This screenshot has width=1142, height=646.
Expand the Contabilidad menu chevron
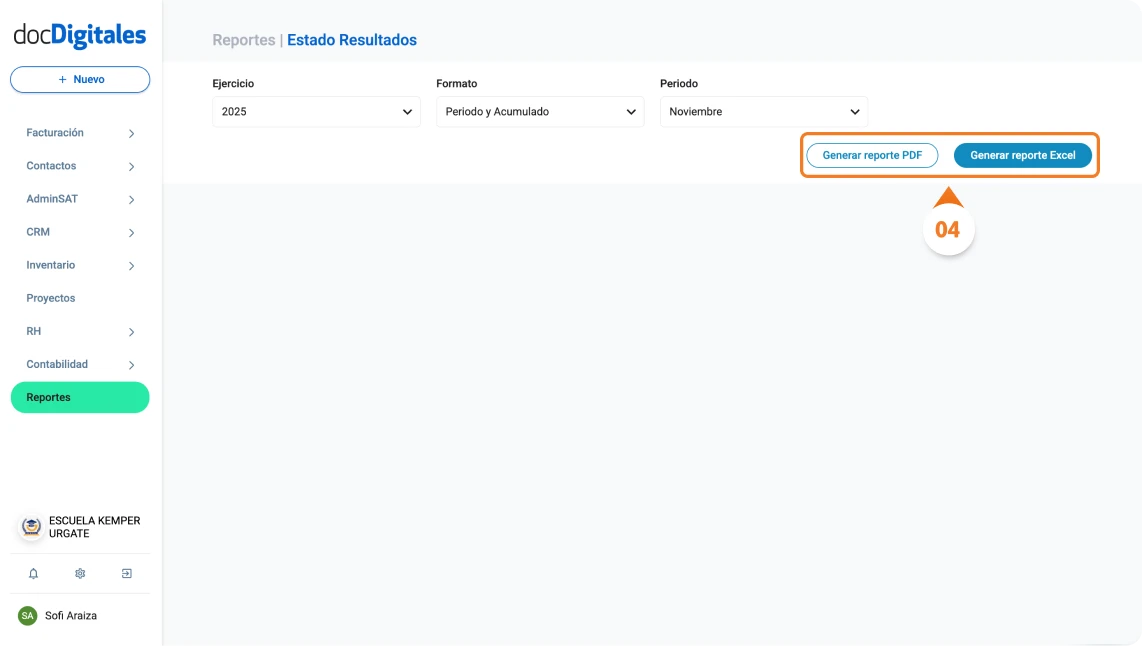click(131, 365)
